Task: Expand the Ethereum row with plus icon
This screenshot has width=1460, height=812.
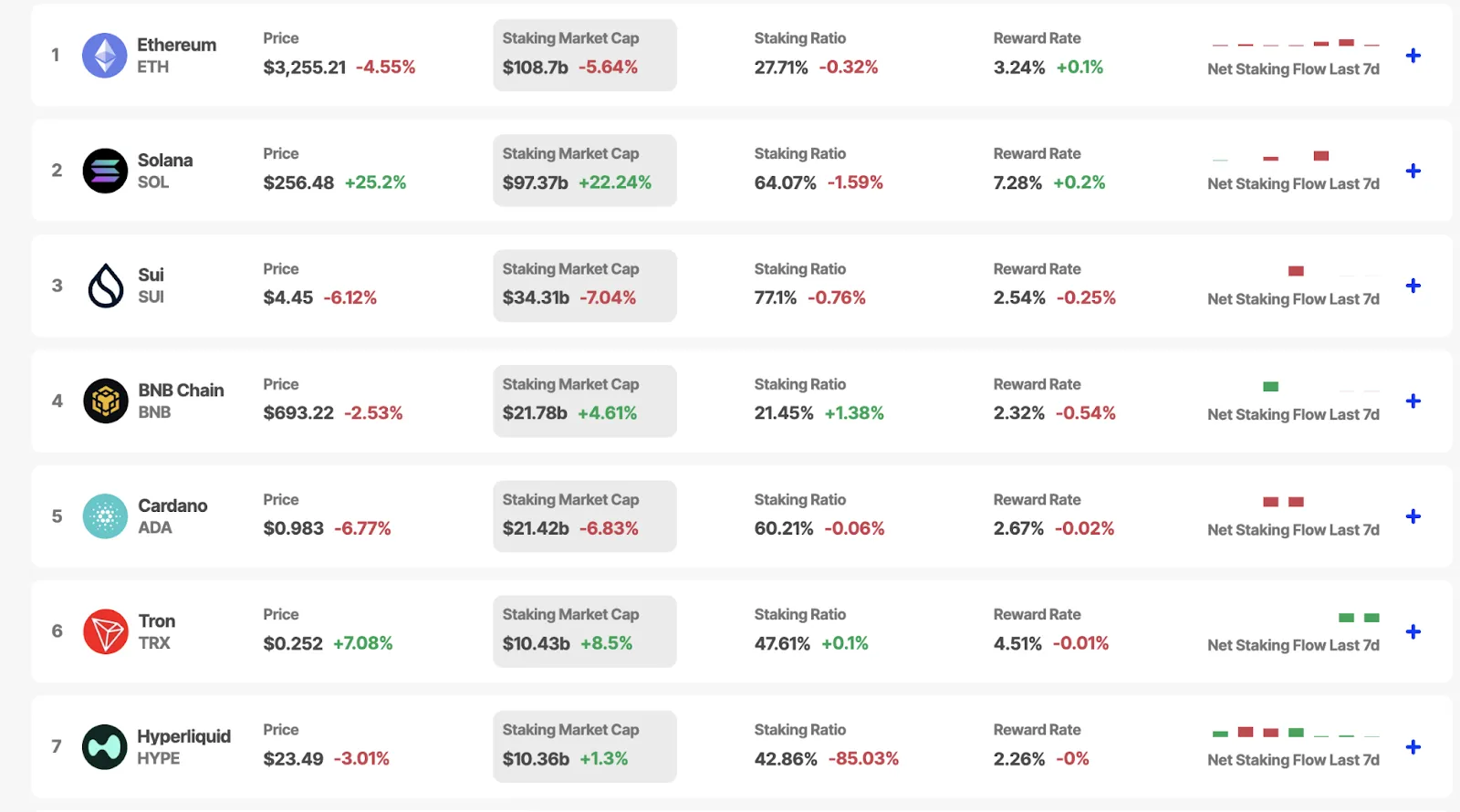Action: point(1413,56)
